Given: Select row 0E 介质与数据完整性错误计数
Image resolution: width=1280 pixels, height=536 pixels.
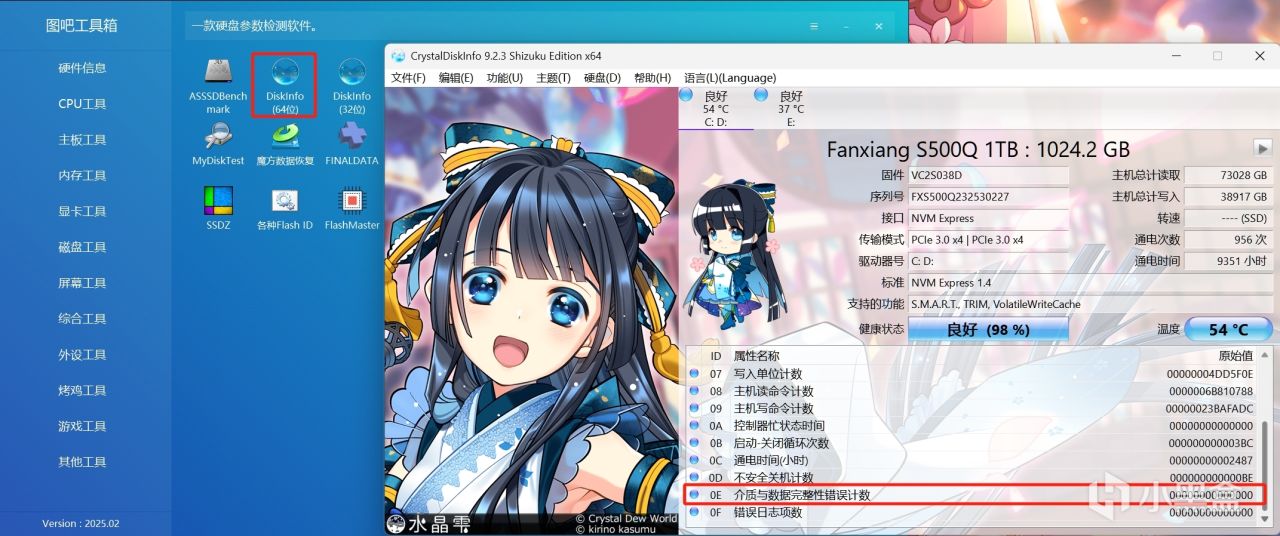Looking at the screenshot, I should coord(971,495).
